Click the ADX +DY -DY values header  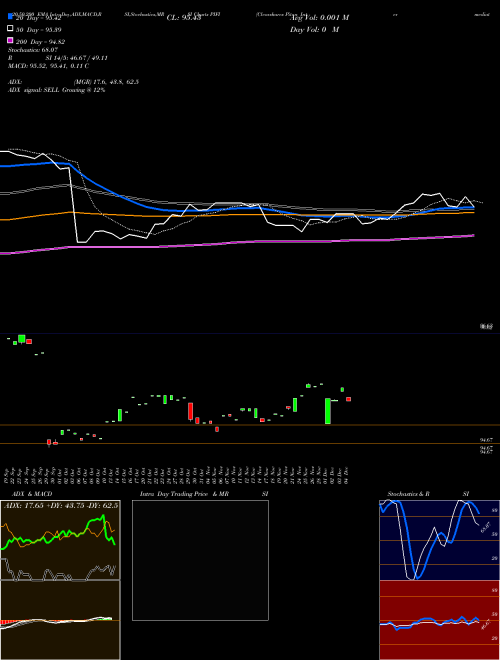(x=61, y=505)
